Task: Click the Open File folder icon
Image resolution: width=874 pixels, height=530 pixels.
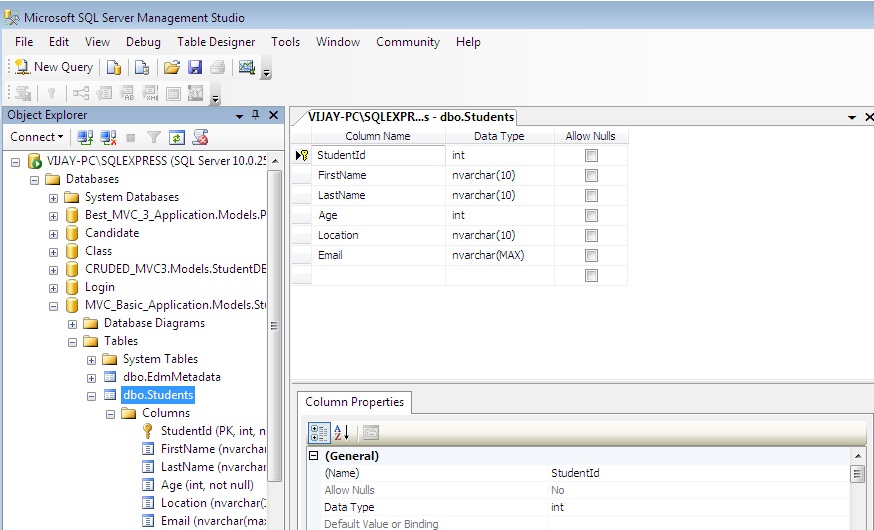Action: pyautogui.click(x=172, y=67)
